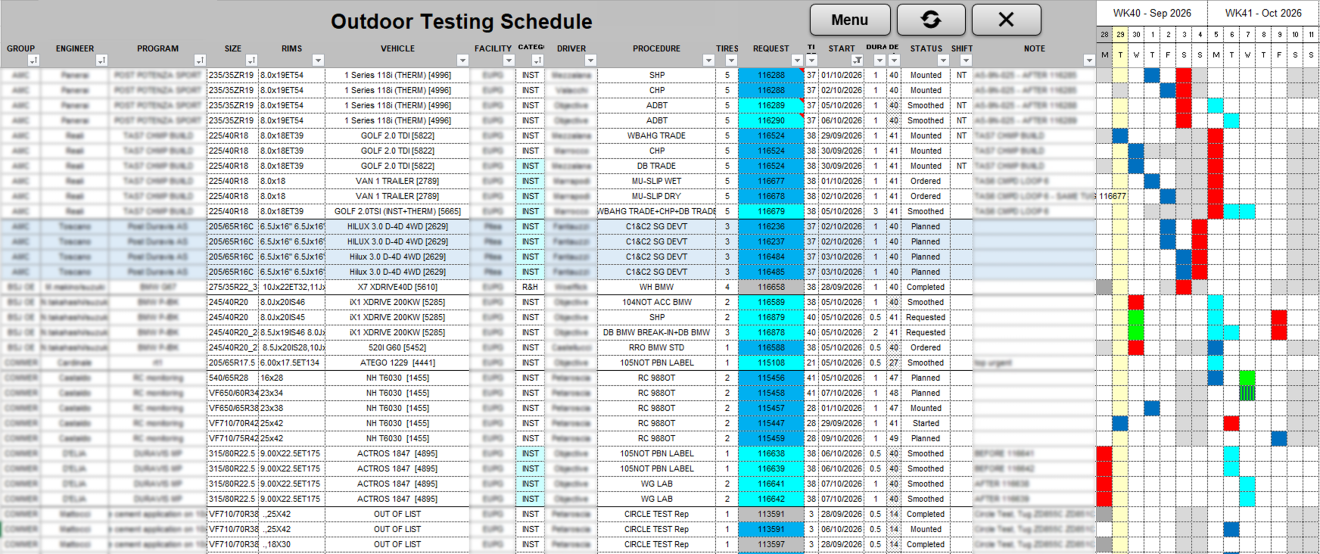Select vehicle cell GOLF 2.0TSI (INST+THERM) [5665]
The image size is (1320, 554).
click(x=399, y=211)
